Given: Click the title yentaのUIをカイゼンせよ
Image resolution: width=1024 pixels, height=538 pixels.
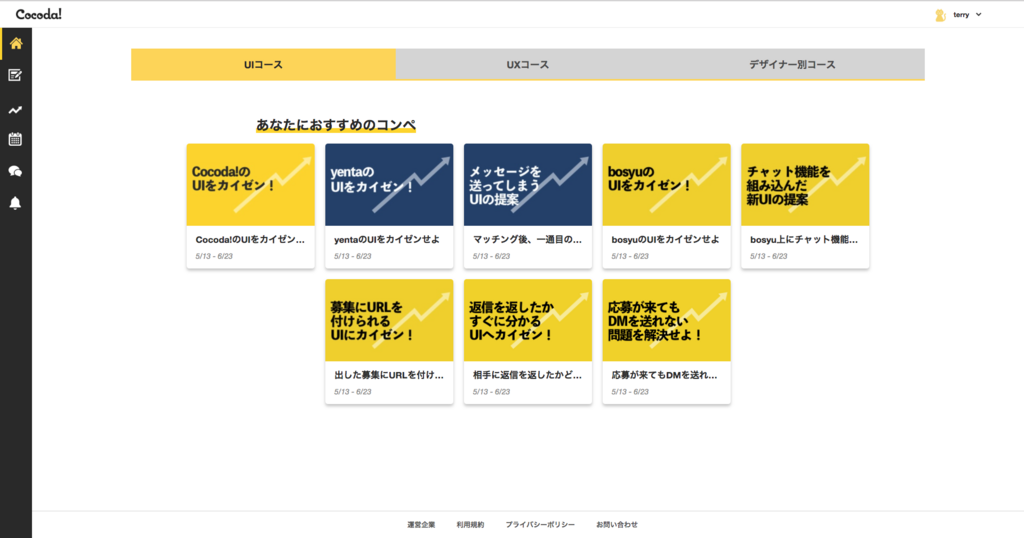Looking at the screenshot, I should click(x=387, y=240).
